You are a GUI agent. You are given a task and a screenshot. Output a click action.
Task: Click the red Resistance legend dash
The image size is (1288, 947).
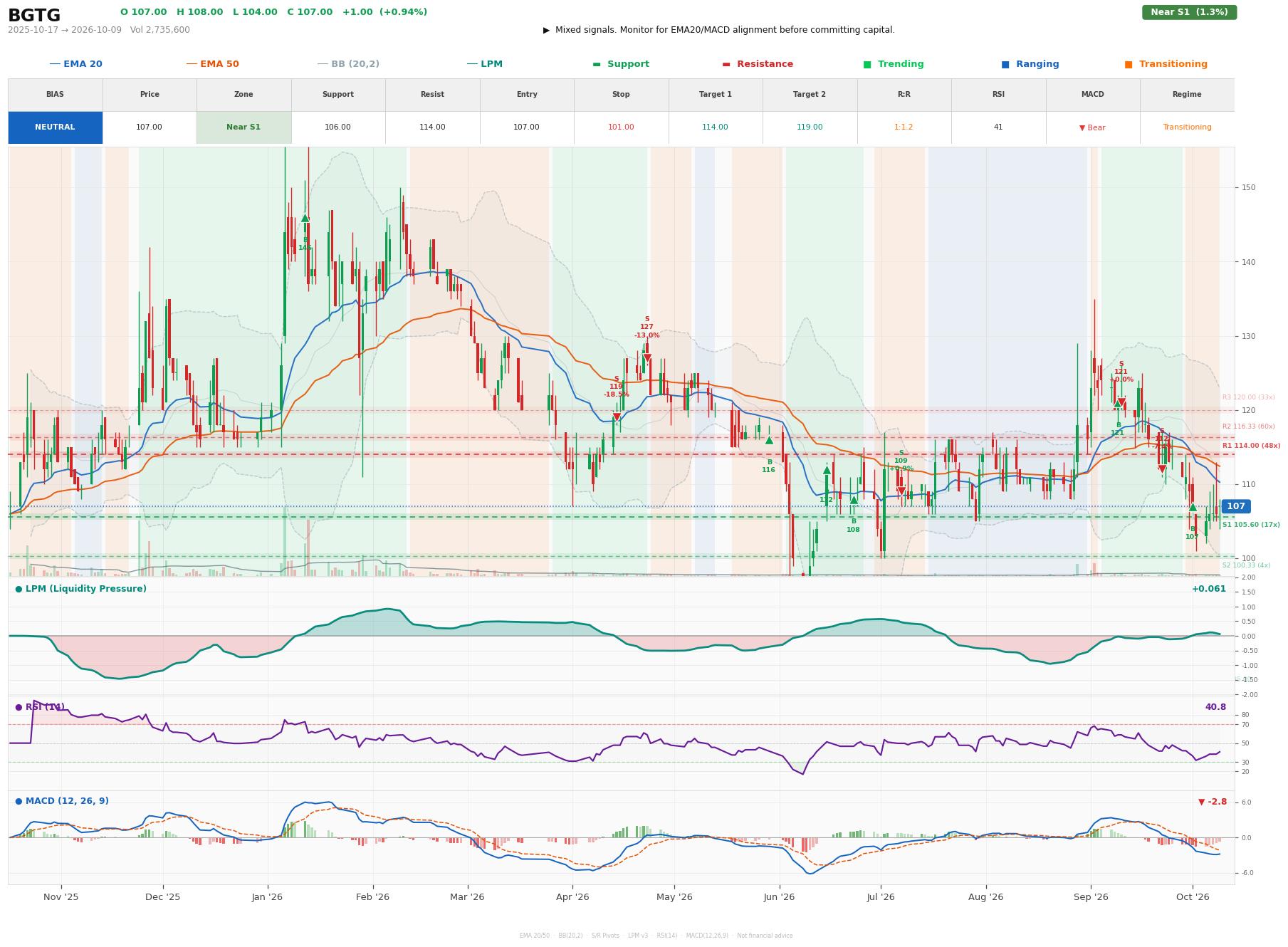[726, 64]
